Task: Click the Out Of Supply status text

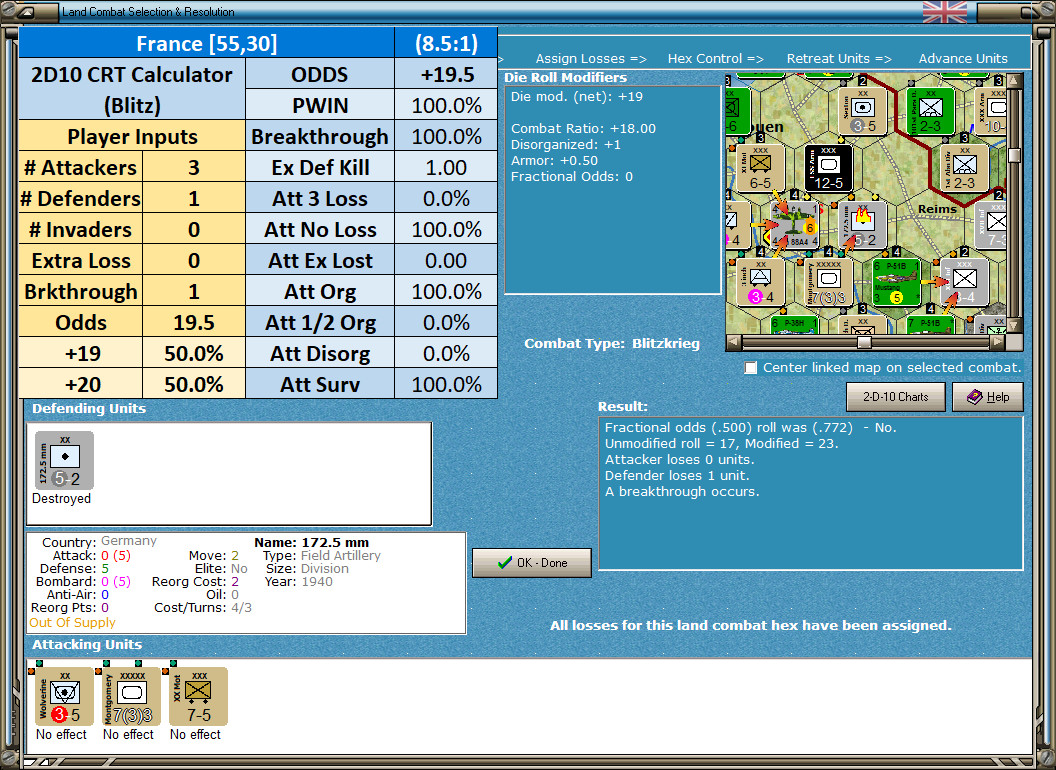Action: pyautogui.click(x=72, y=622)
